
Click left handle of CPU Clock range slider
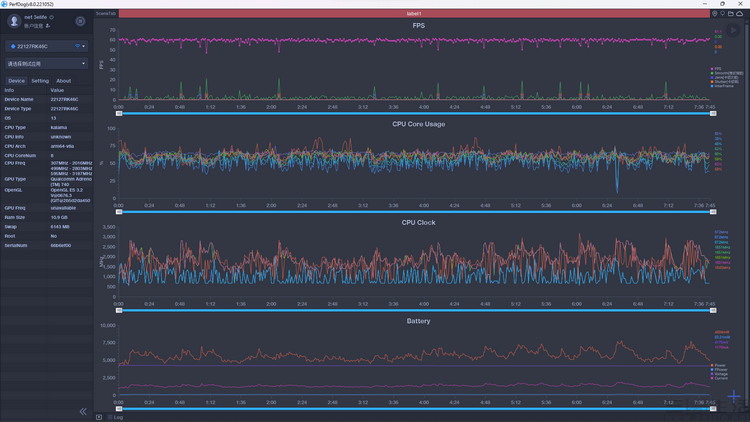pos(119,311)
